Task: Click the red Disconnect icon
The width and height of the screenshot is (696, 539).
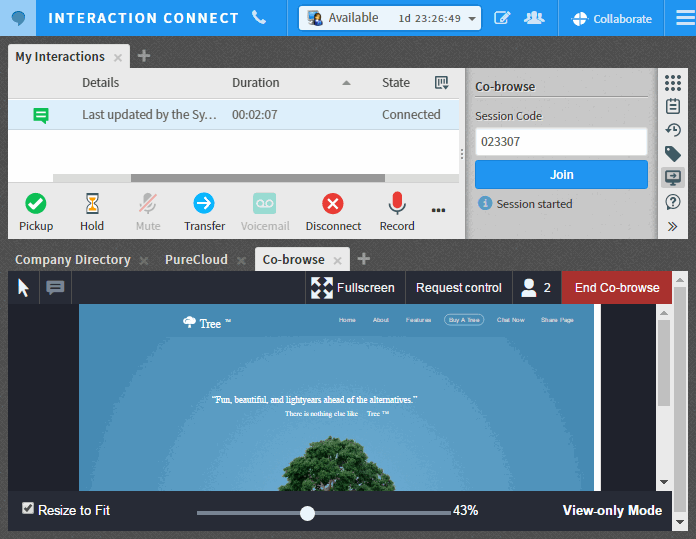Action: pyautogui.click(x=333, y=204)
